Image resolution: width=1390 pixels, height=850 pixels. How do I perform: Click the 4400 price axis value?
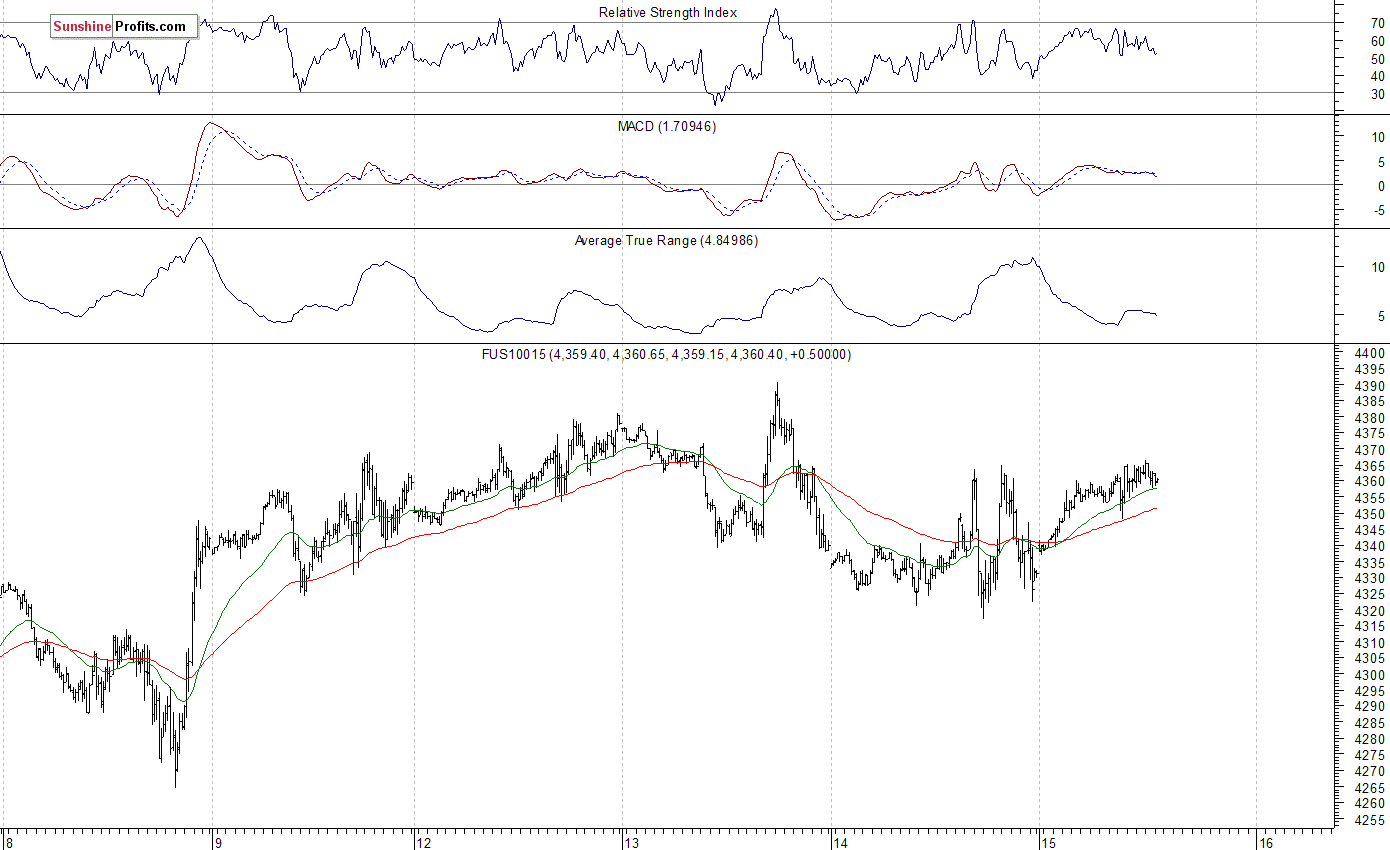point(1371,353)
